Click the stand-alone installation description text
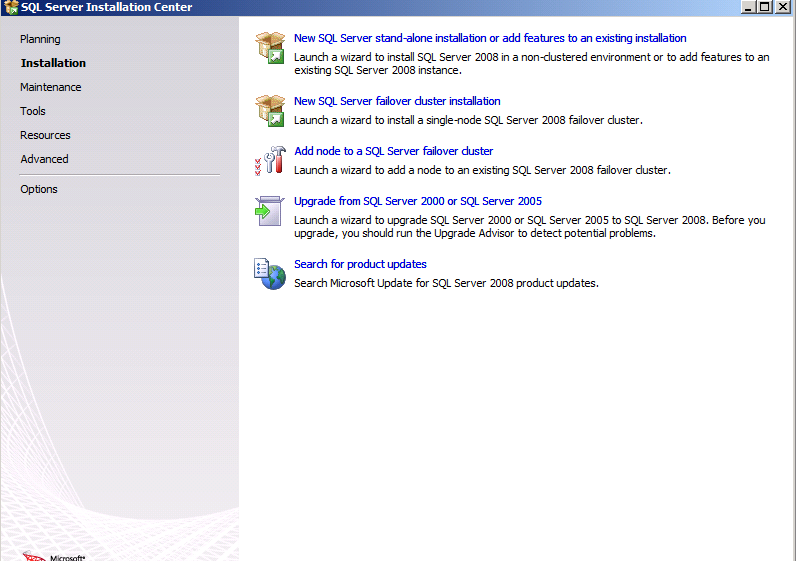 click(x=532, y=63)
